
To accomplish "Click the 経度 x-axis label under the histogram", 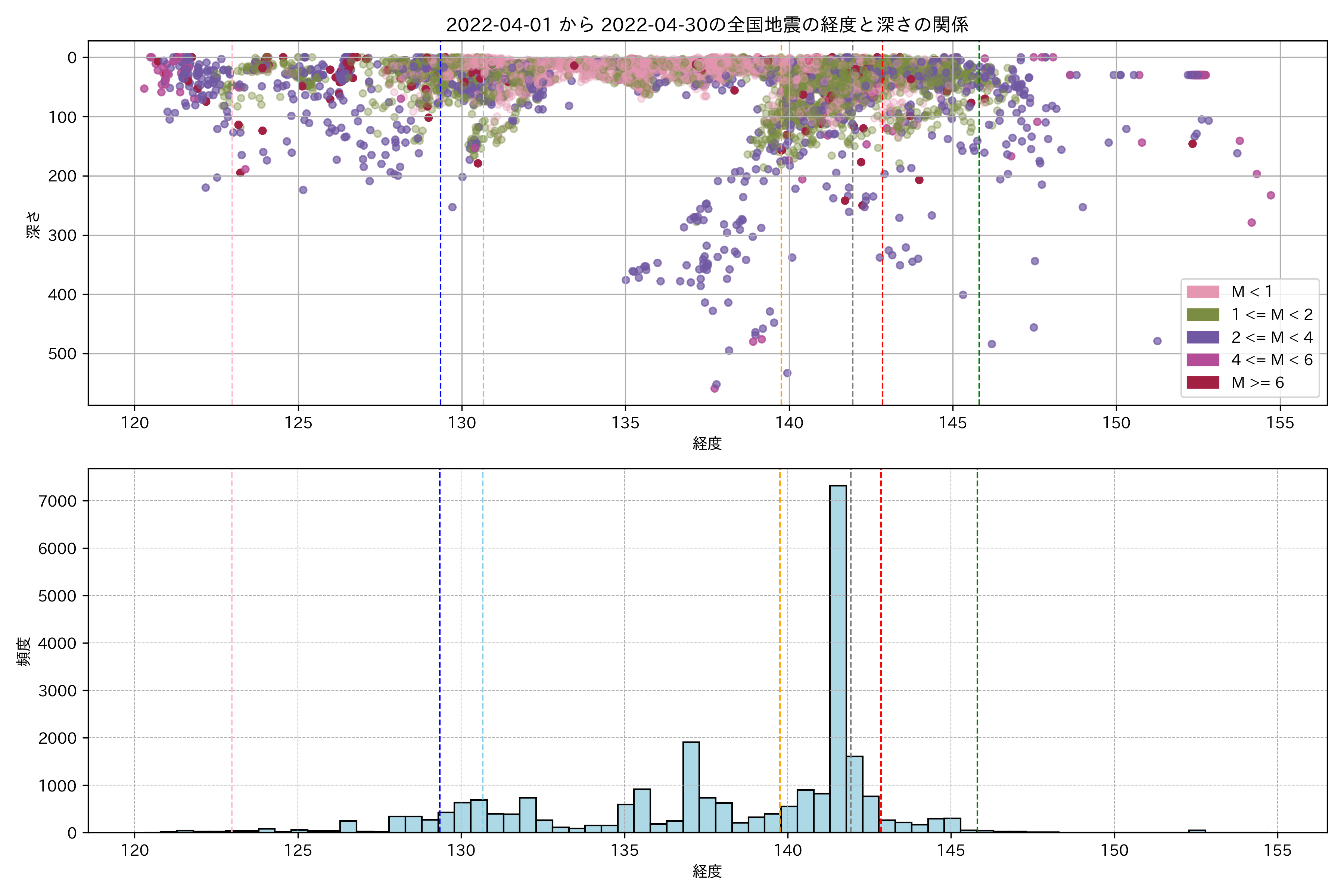I will point(707,871).
